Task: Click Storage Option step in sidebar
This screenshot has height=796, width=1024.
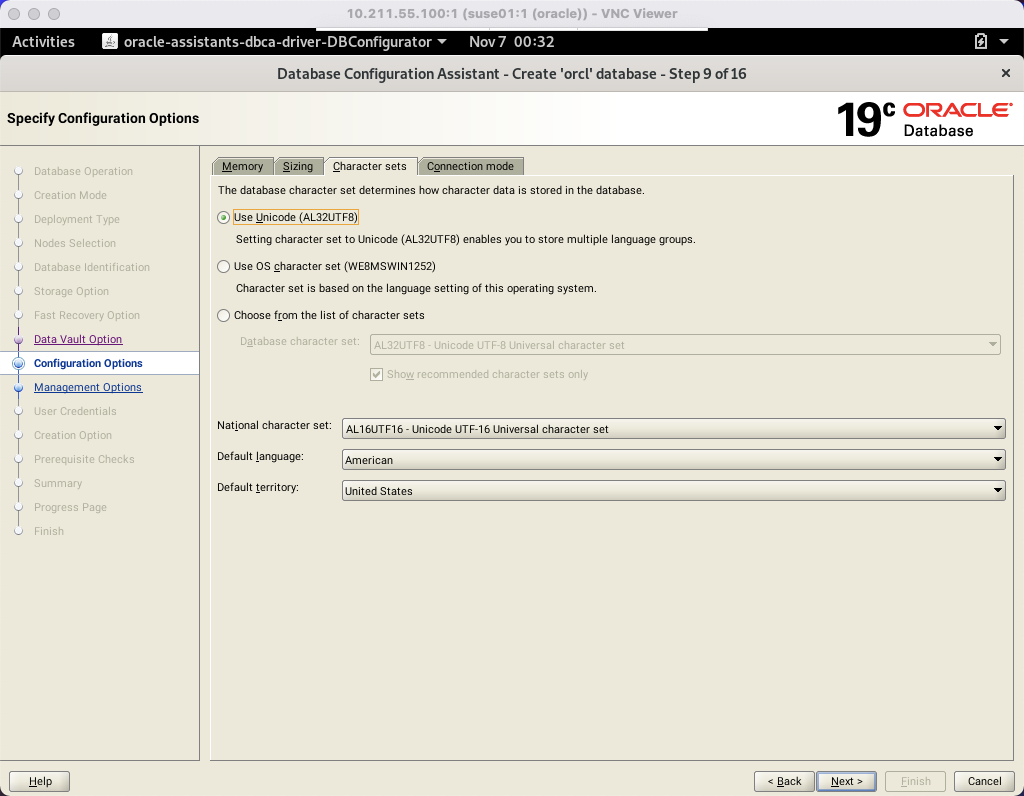Action: [72, 291]
